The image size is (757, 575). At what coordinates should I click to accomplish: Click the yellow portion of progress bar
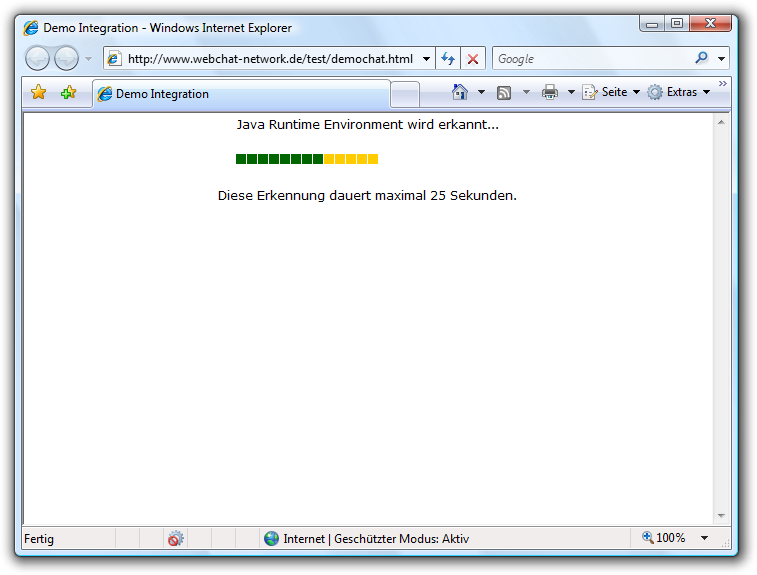[x=351, y=159]
